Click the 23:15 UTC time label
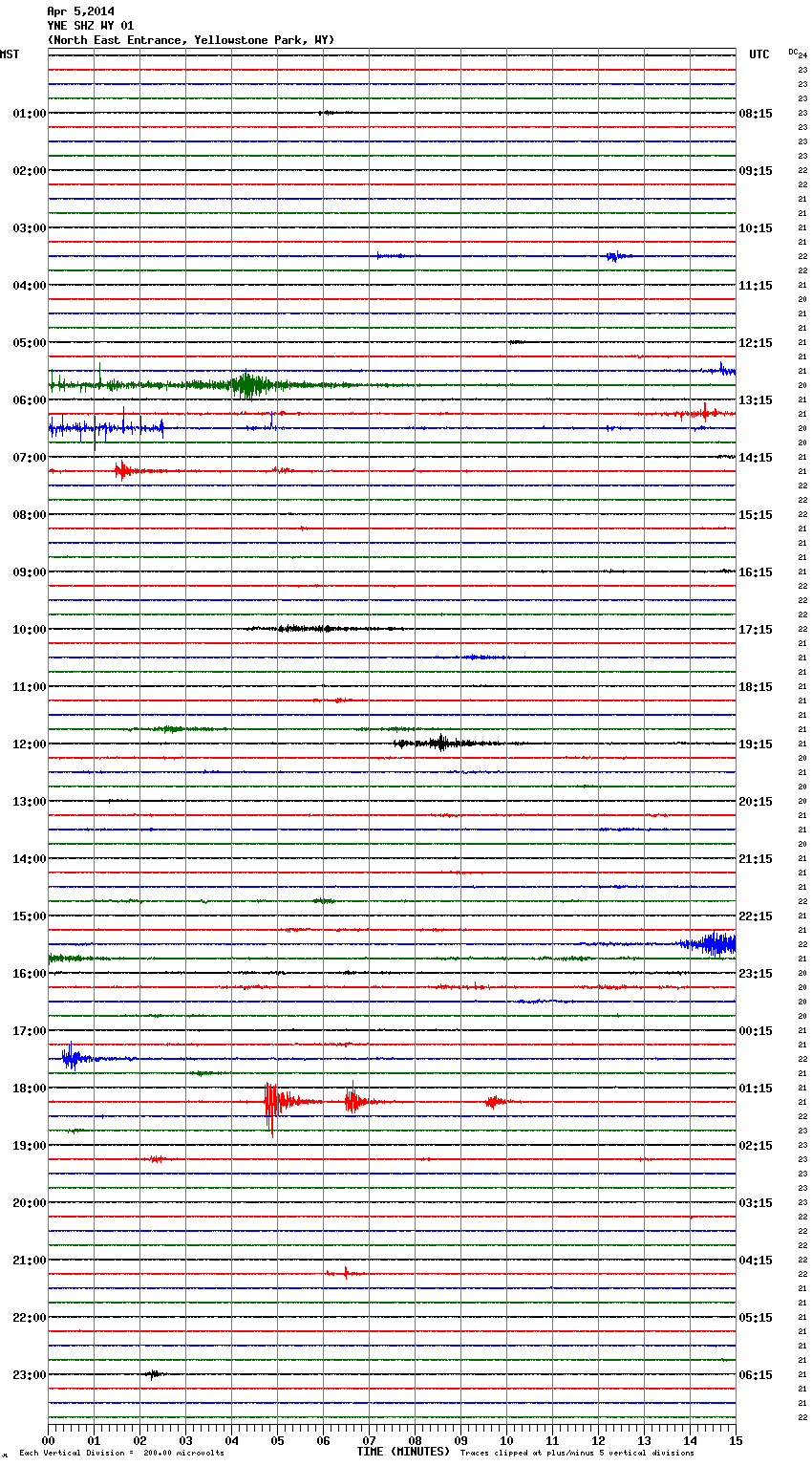 pyautogui.click(x=756, y=974)
